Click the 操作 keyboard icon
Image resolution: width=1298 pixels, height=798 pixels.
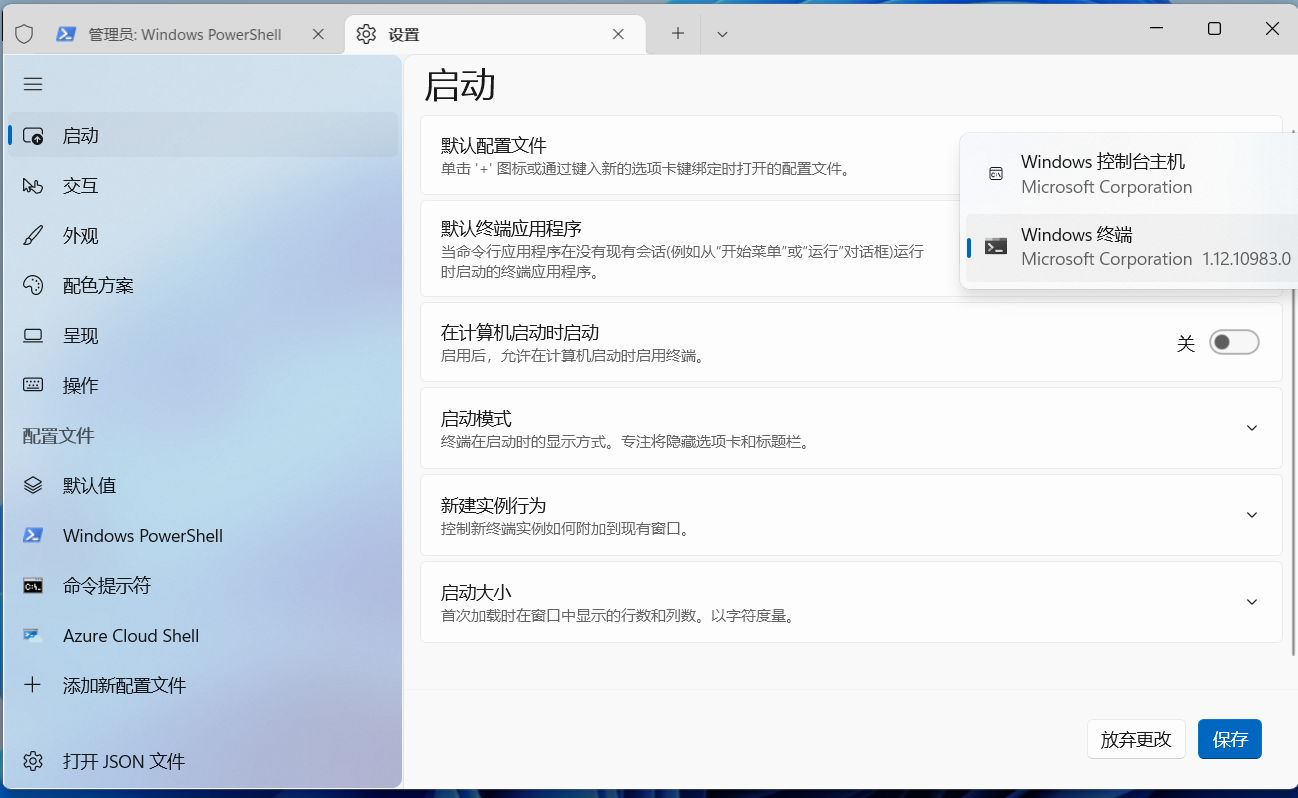pos(33,385)
